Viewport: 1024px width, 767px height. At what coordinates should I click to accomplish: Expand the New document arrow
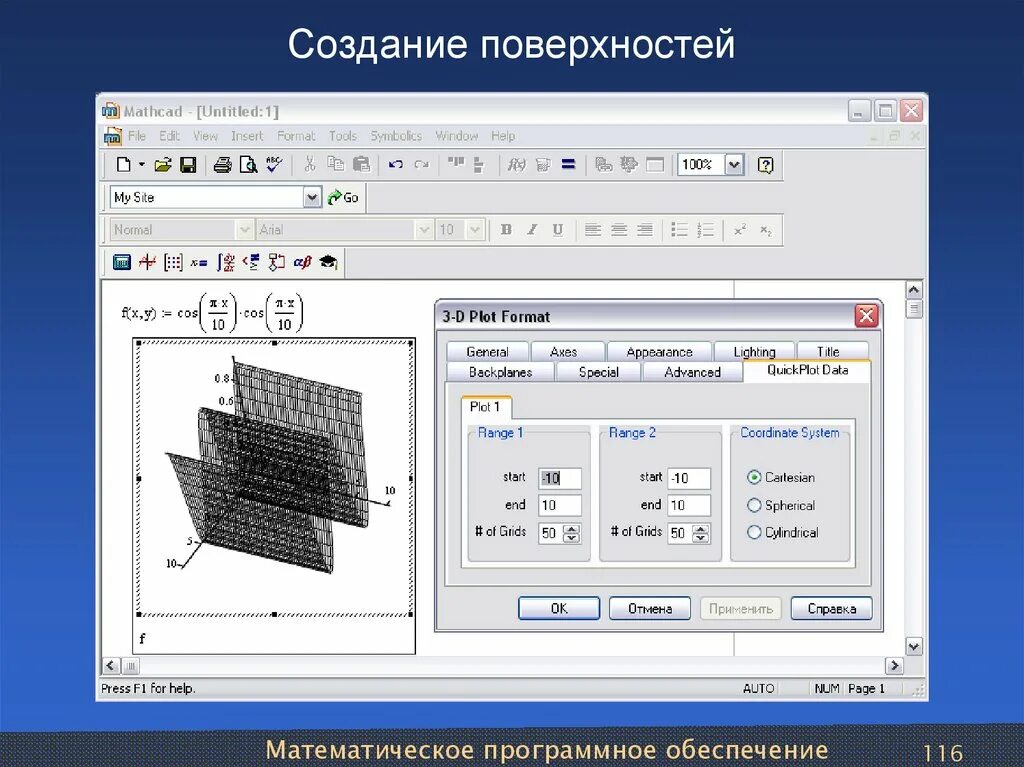click(141, 165)
